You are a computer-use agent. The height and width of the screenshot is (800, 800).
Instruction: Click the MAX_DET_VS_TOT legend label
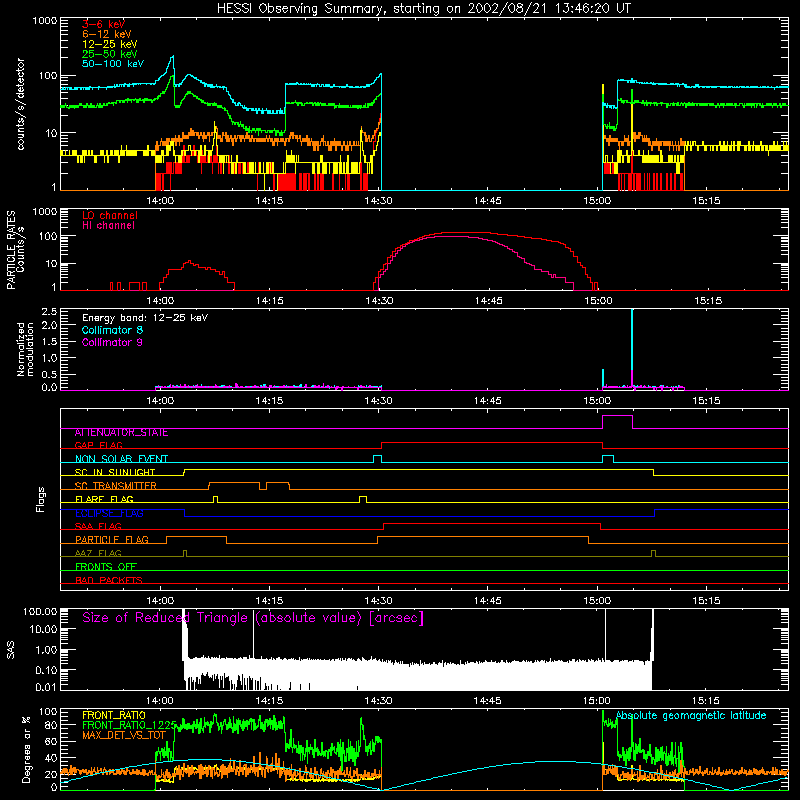[124, 735]
